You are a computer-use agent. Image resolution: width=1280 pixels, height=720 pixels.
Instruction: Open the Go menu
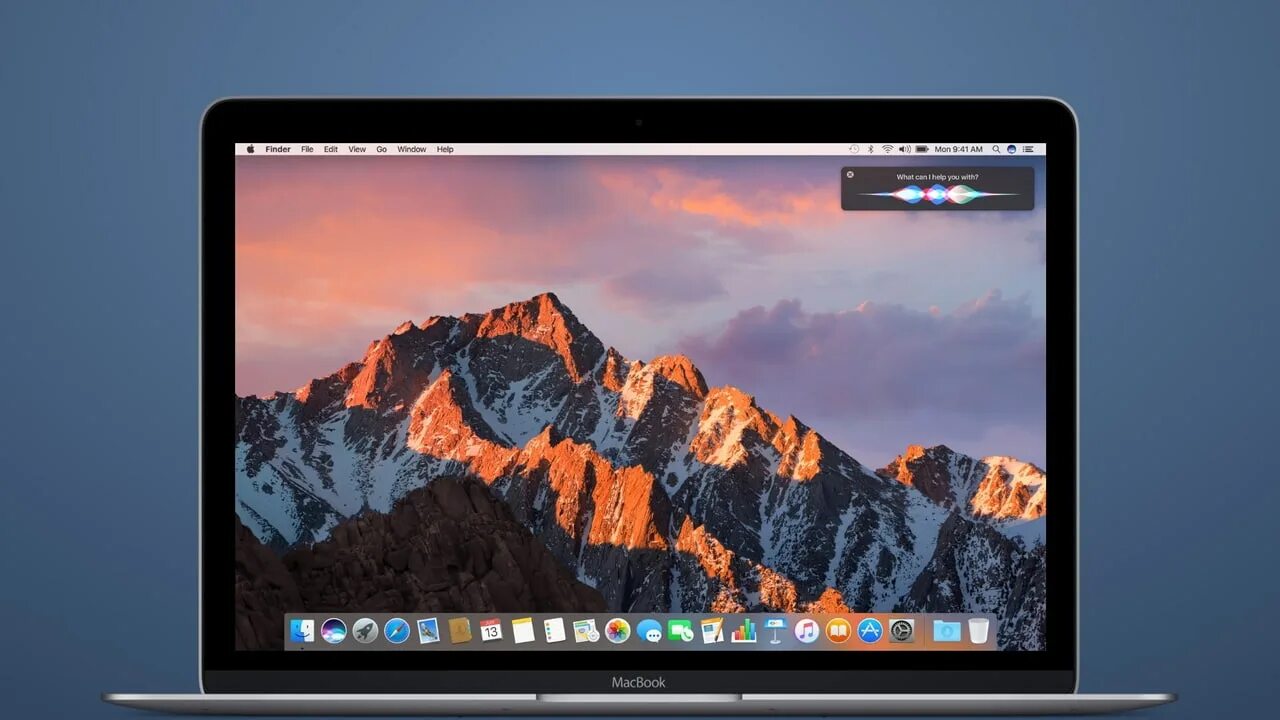tap(381, 149)
